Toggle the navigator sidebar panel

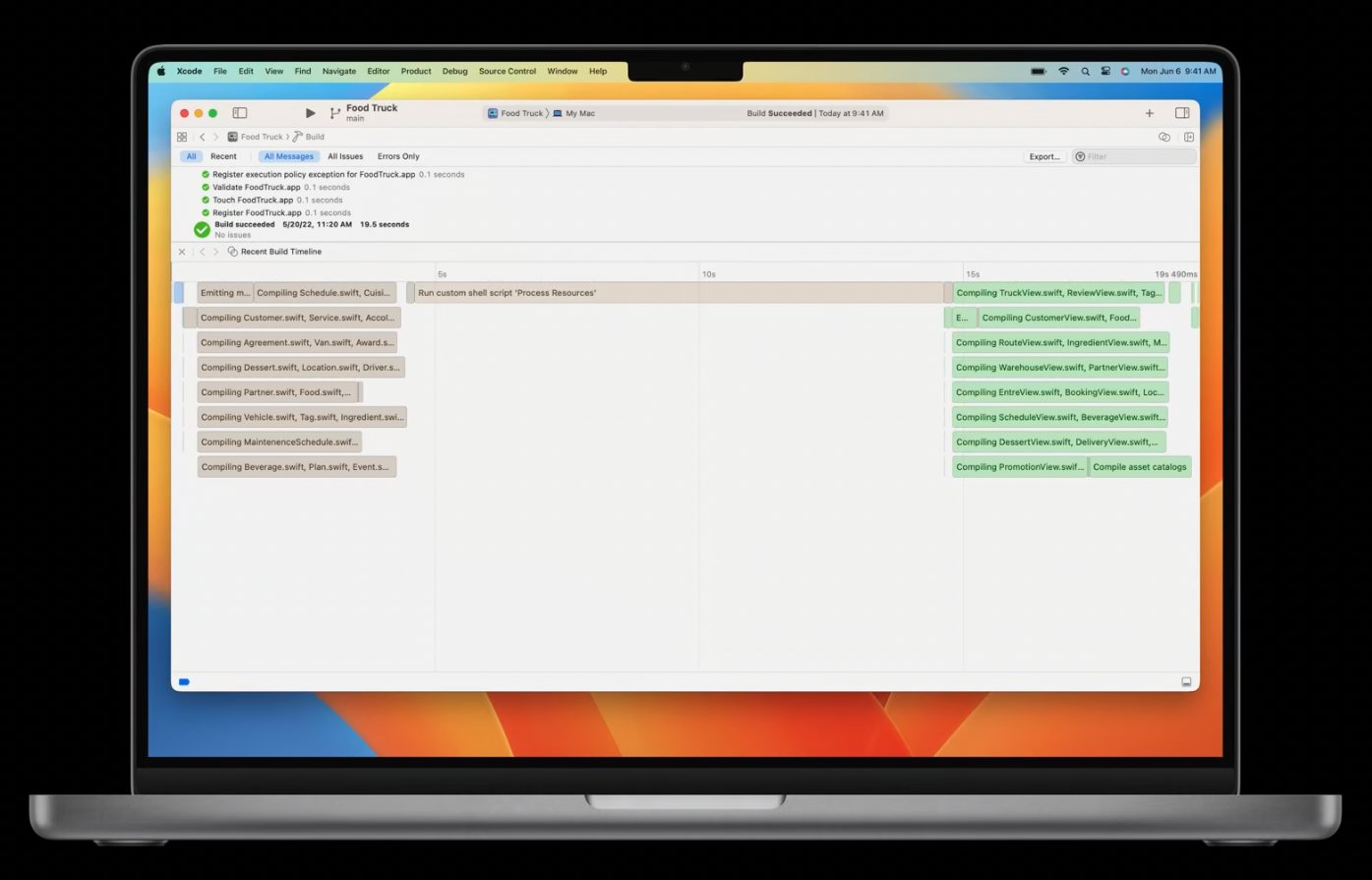239,112
